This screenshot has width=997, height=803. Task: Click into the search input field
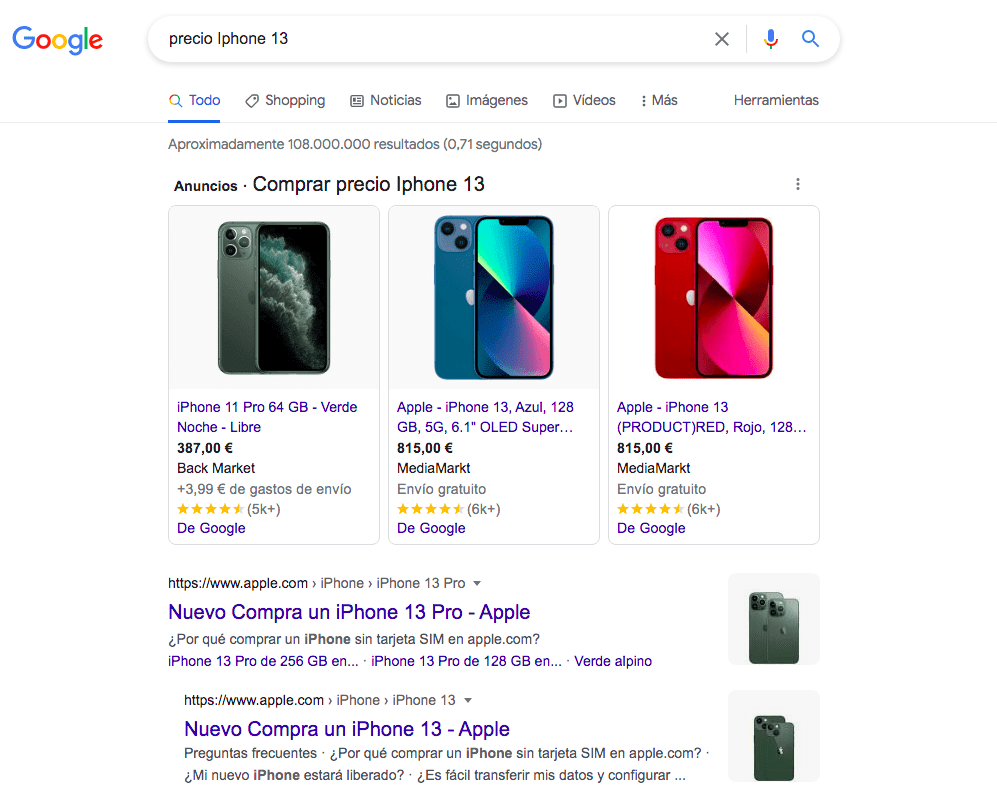coord(430,39)
